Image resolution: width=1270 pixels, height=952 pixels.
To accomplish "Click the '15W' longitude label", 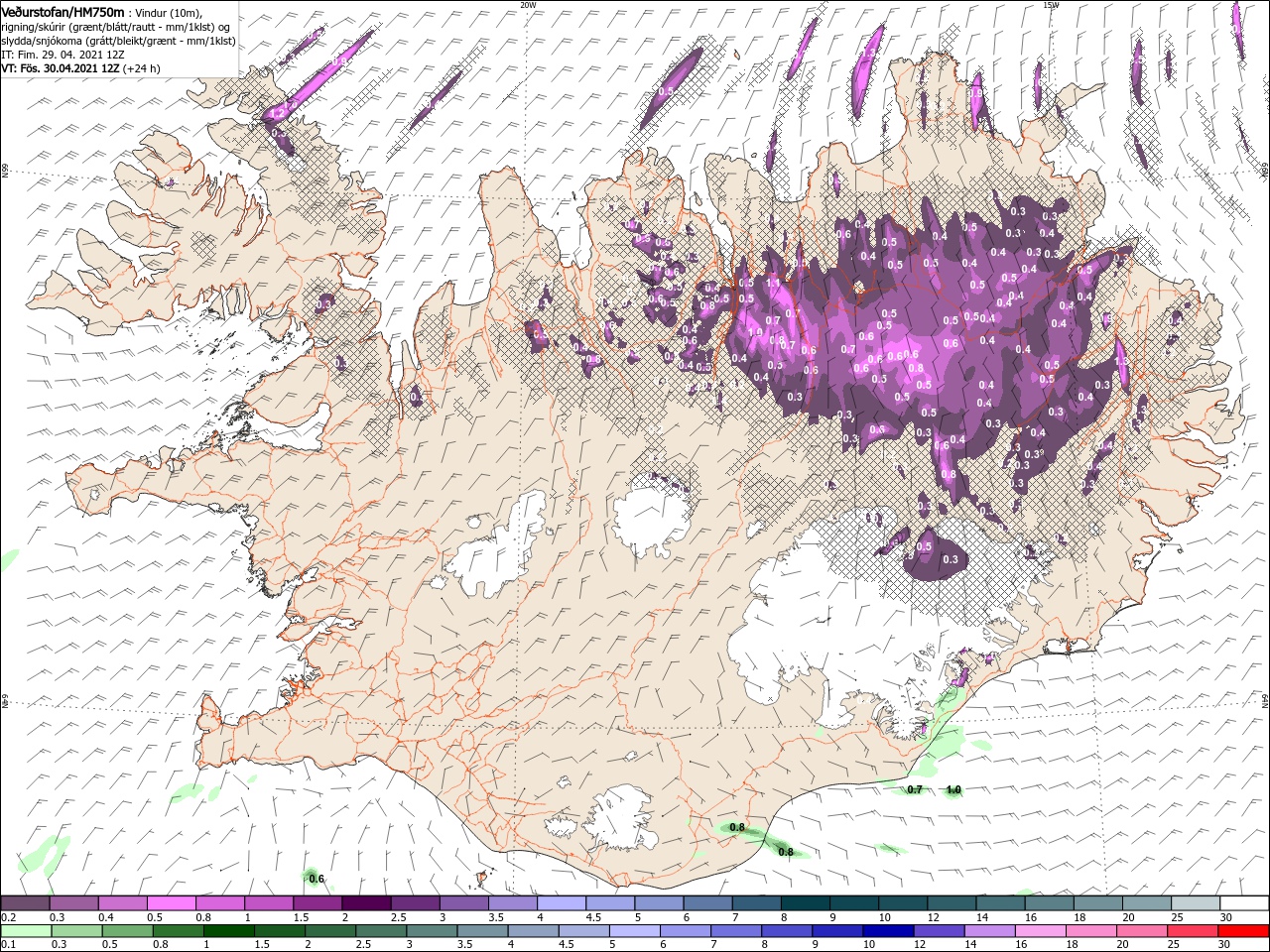I will [x=1051, y=4].
